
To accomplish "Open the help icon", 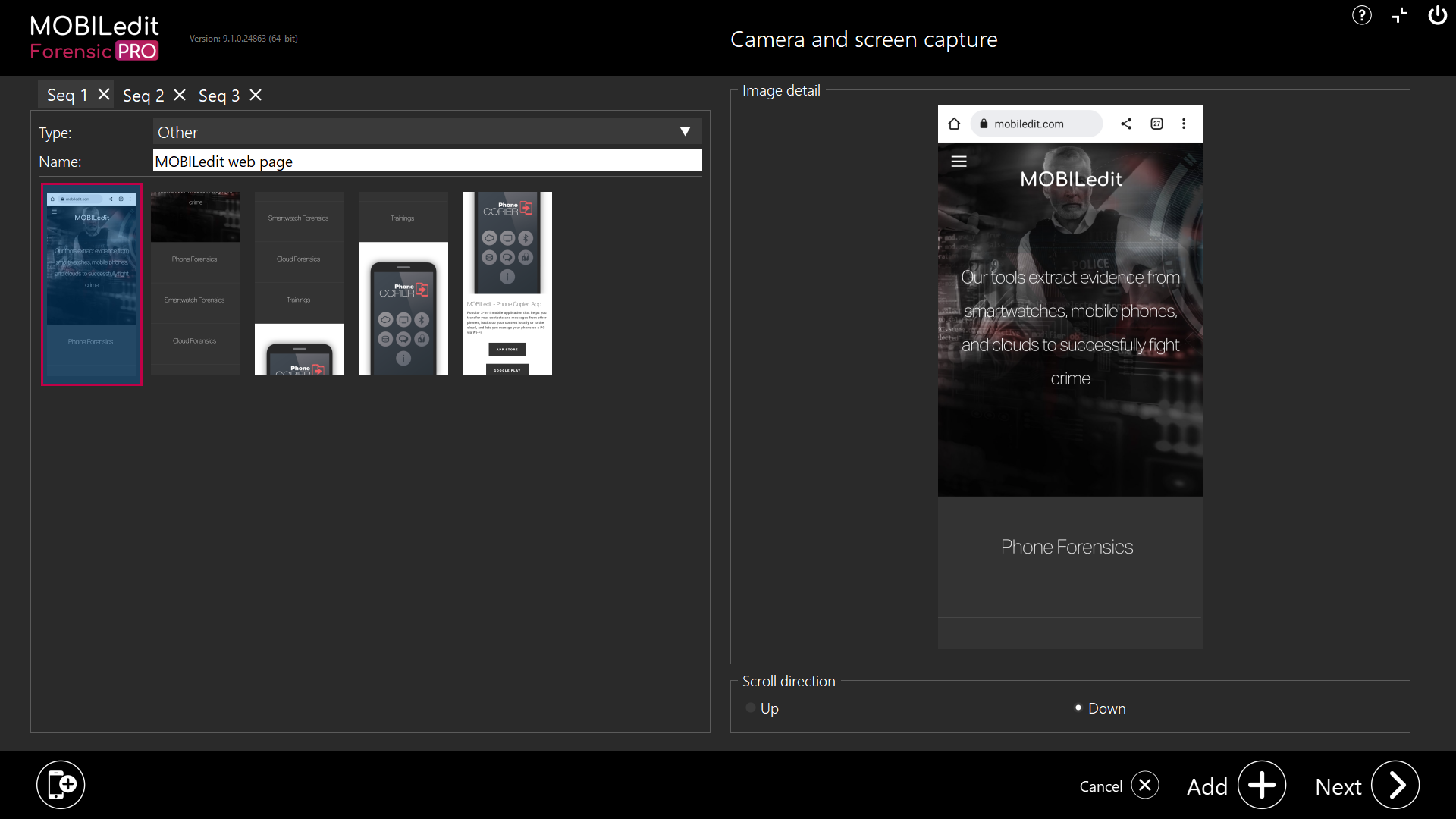I will 1362,15.
